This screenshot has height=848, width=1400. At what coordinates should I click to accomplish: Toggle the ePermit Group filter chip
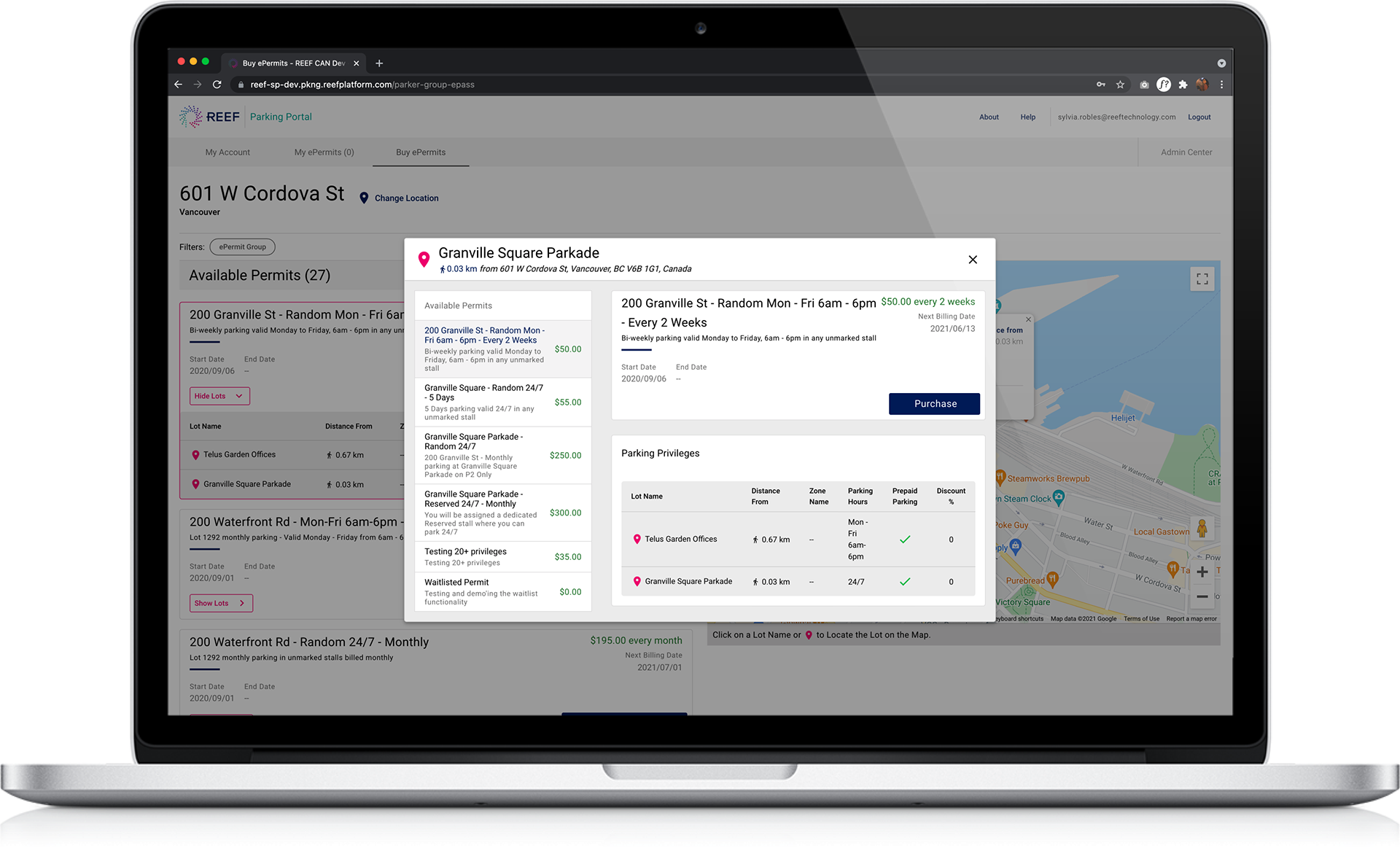click(x=242, y=247)
